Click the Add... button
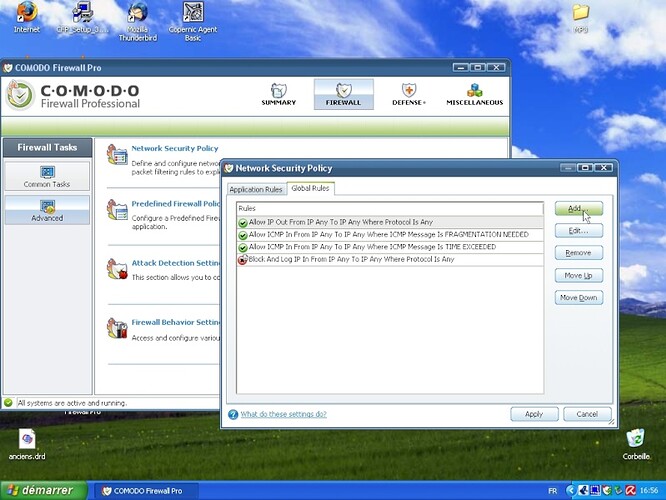The width and height of the screenshot is (666, 500). click(x=579, y=209)
